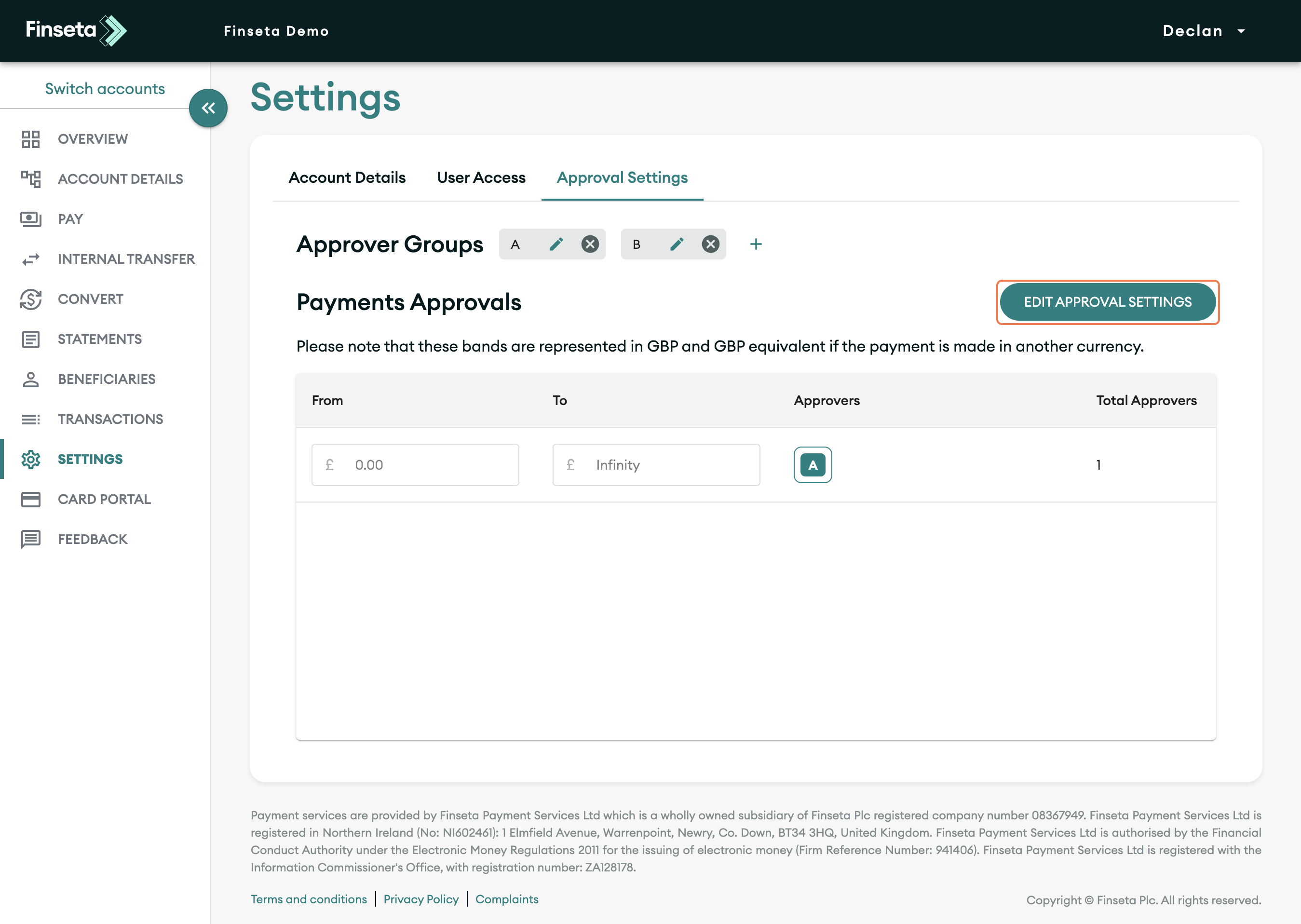
Task: Open the Declan user dropdown menu
Action: point(1203,31)
